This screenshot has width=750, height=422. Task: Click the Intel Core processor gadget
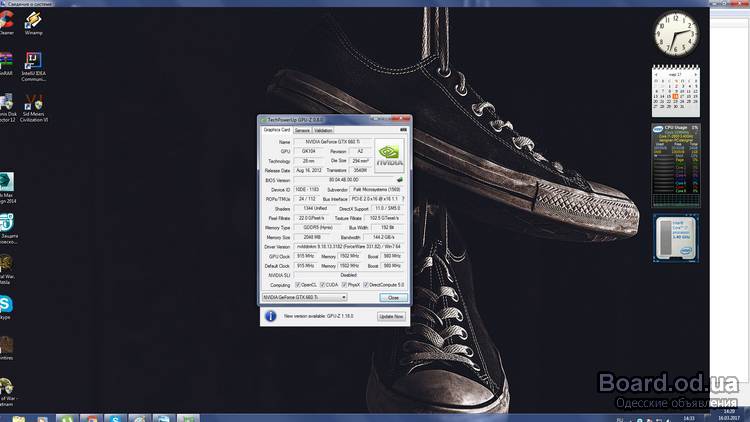click(676, 238)
